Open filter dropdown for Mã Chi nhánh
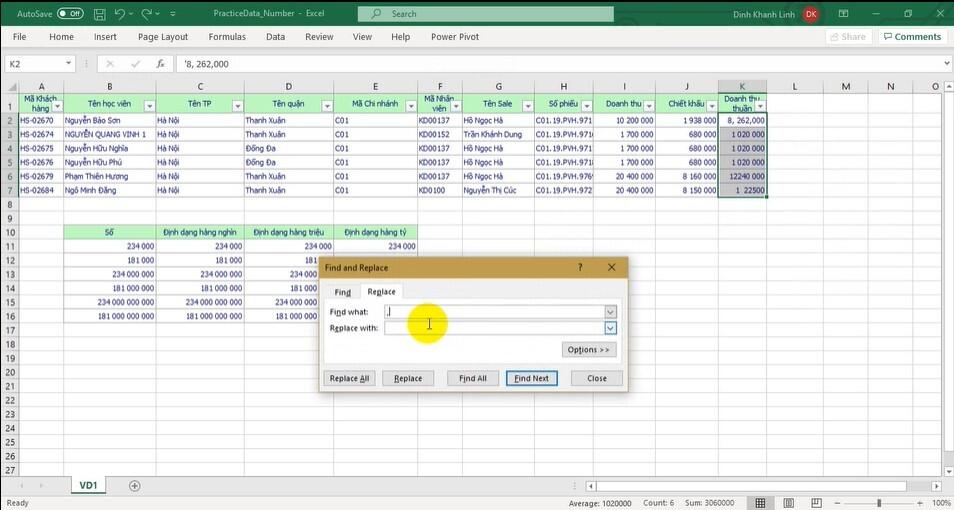Viewport: 954px width, 510px height. 411,106
